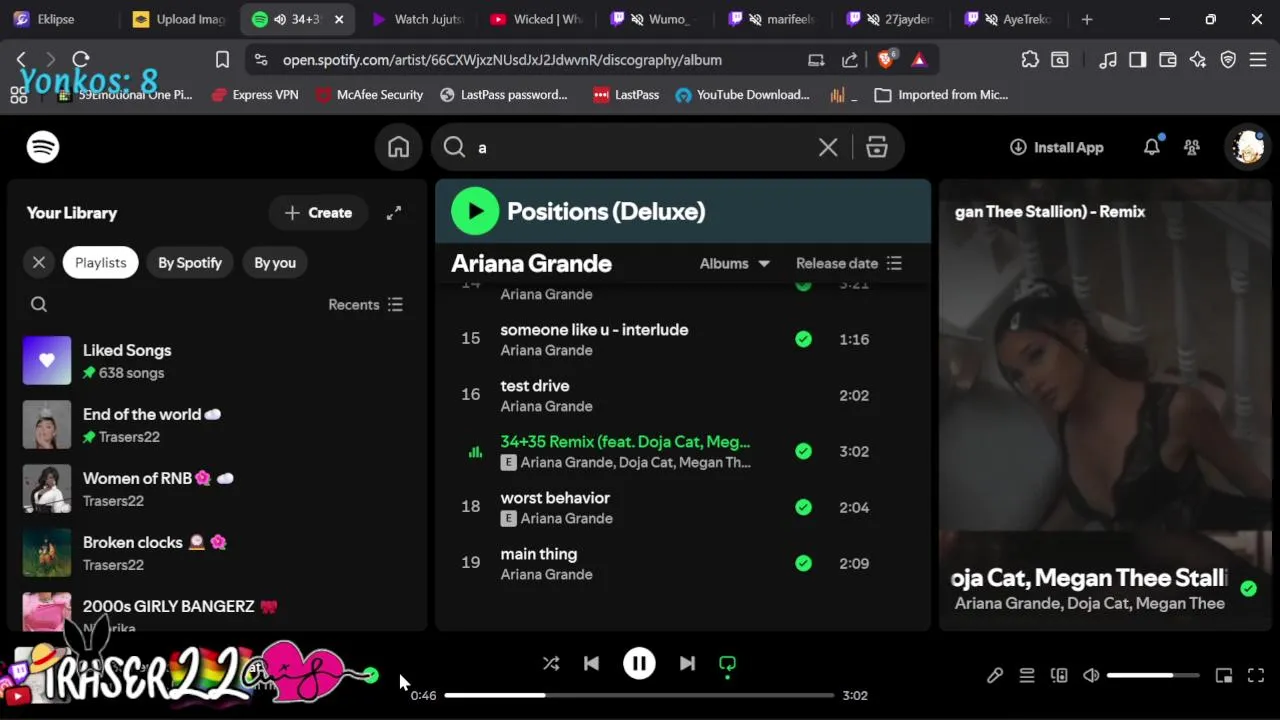Filter library By you
This screenshot has height=720, width=1280.
[x=275, y=263]
